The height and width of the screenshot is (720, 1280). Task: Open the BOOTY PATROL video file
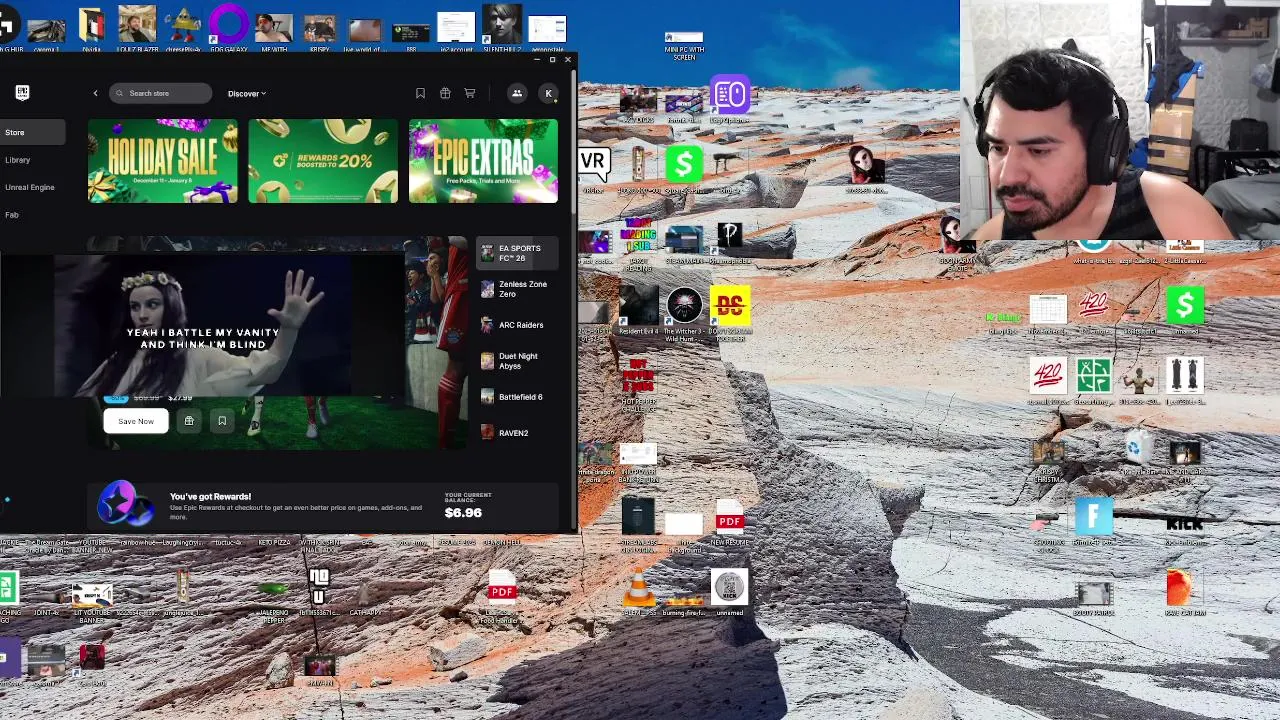click(1093, 596)
